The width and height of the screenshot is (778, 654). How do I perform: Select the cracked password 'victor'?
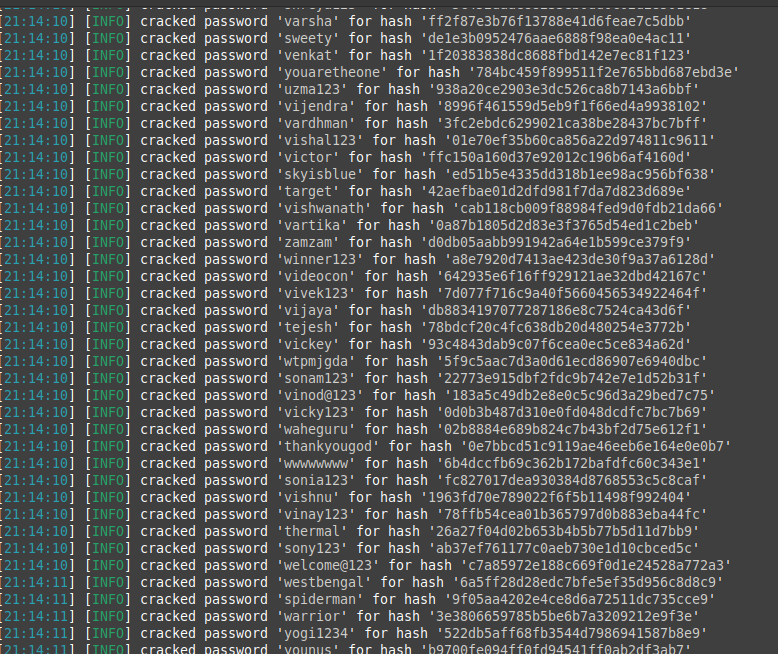click(x=308, y=157)
